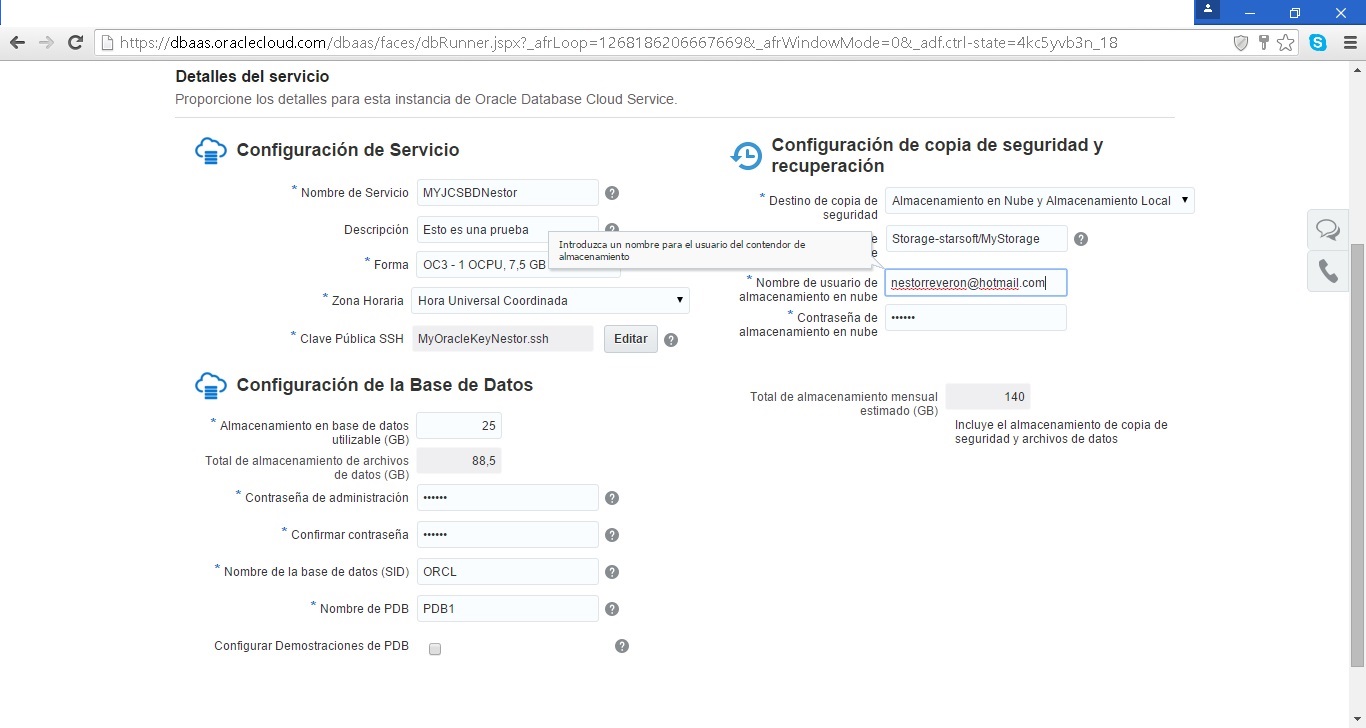Viewport: 1366px width, 728px height.
Task: Open the Skype extension icon
Action: tap(1318, 43)
